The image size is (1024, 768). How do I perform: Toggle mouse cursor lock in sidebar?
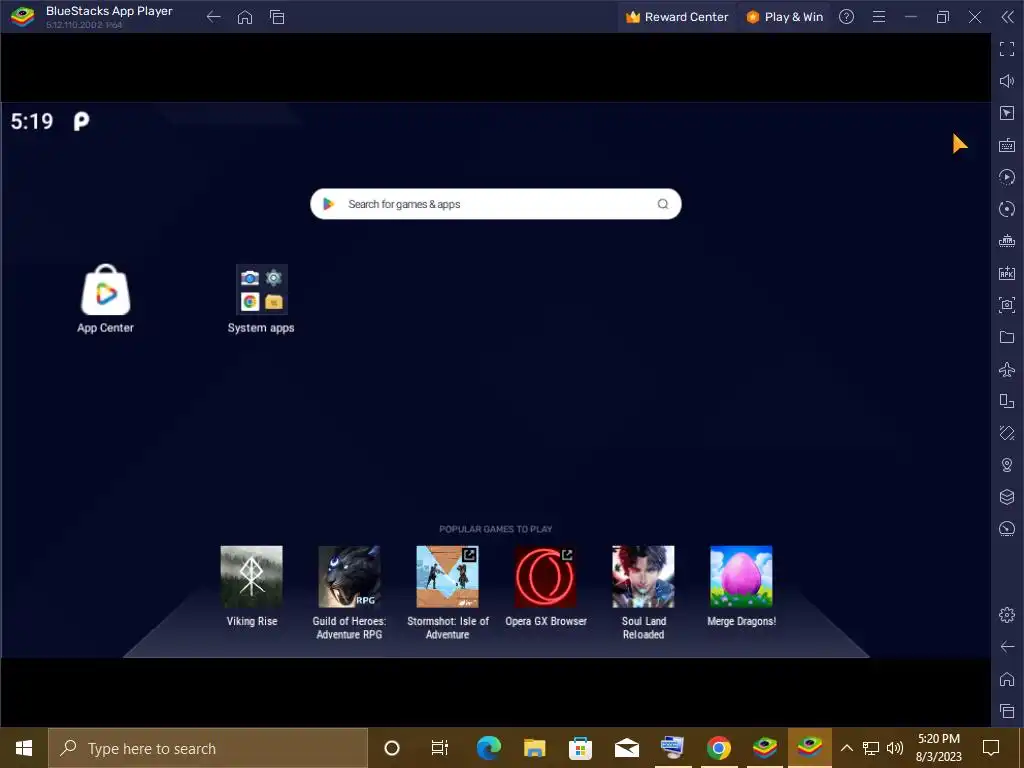click(x=1007, y=113)
